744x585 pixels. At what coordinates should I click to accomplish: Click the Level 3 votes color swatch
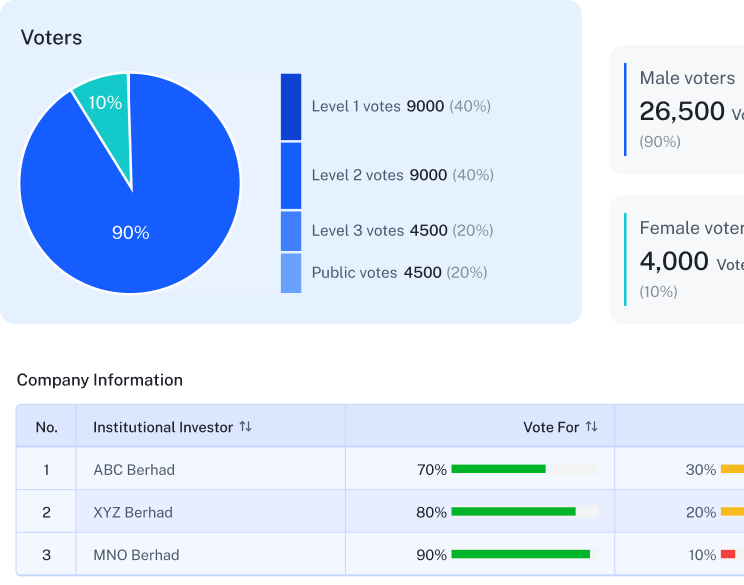291,230
